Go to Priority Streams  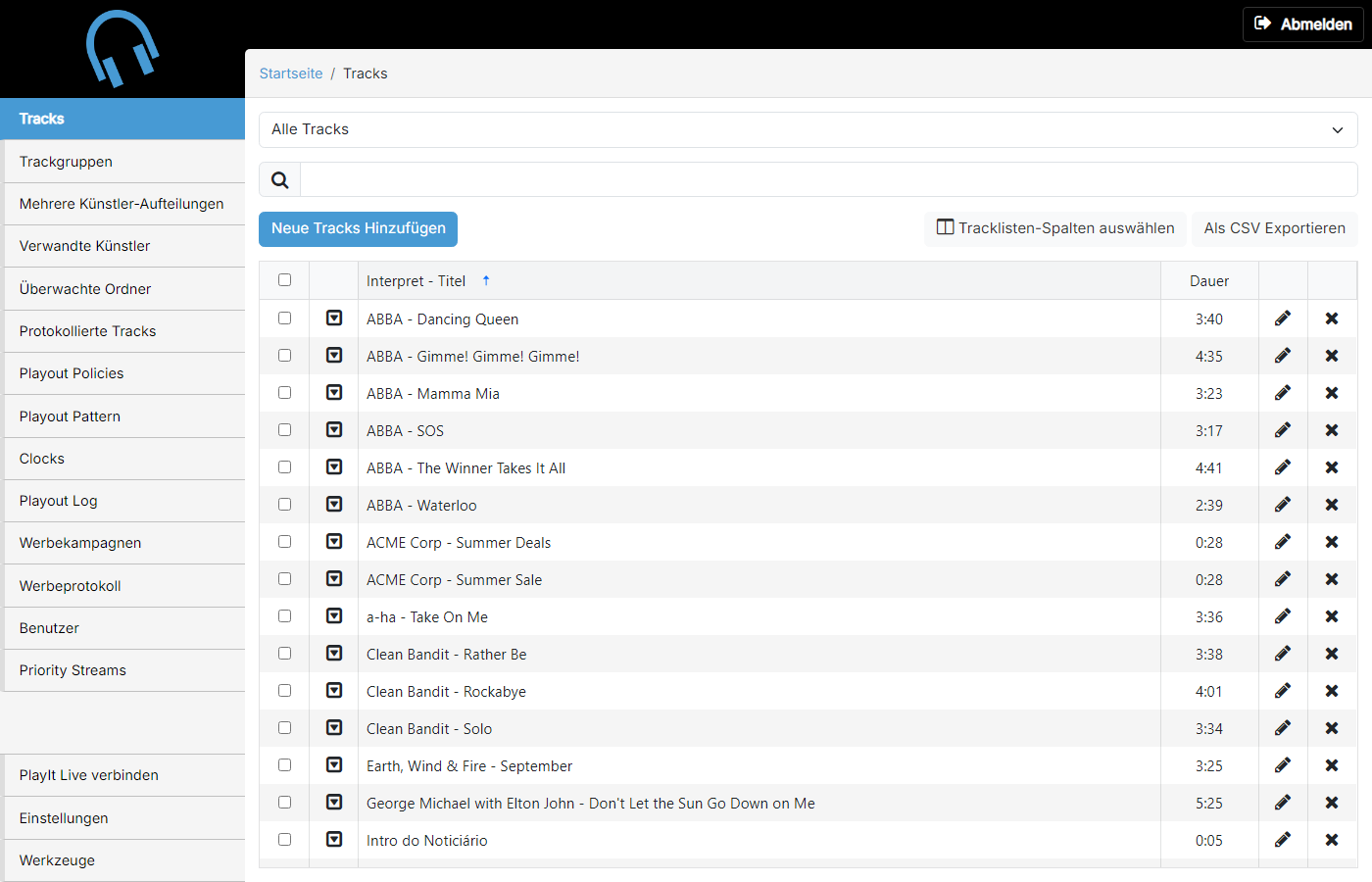coord(124,670)
